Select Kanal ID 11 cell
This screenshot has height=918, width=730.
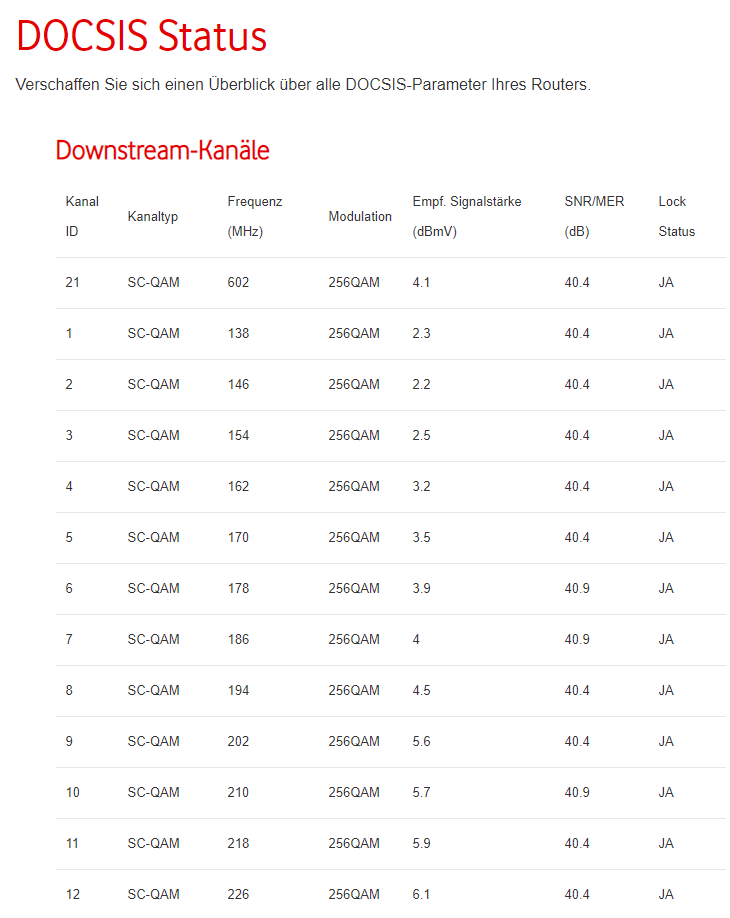click(73, 842)
